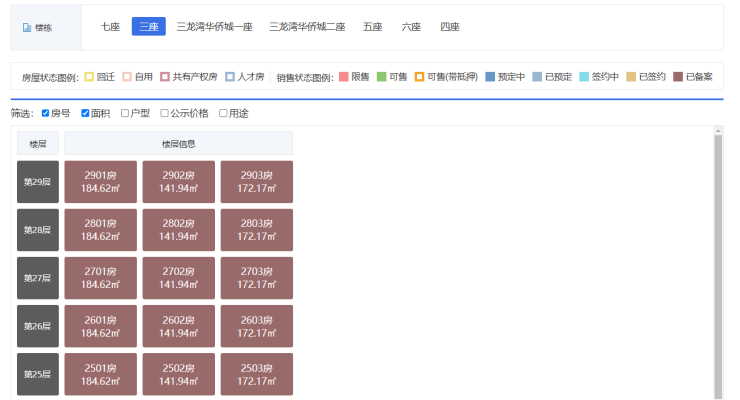Open room 2901房 details
Screen dimensions: 740x400
point(100,182)
